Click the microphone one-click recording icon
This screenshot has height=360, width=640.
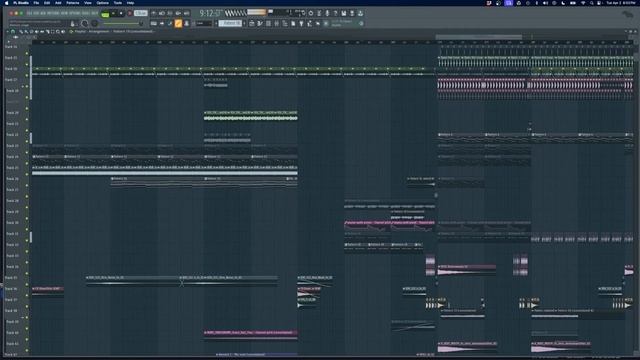coord(327,13)
